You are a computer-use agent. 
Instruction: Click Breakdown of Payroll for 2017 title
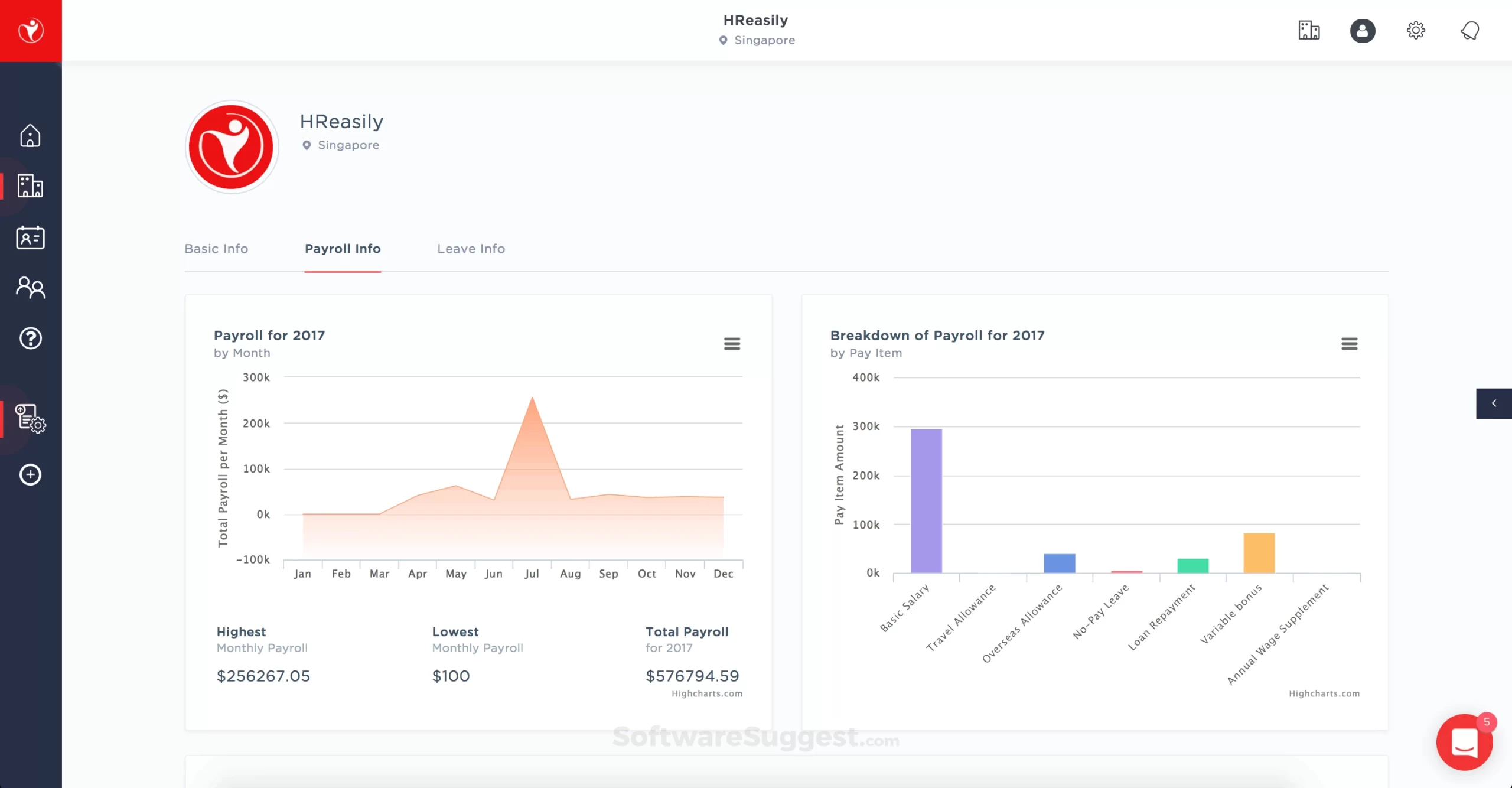937,336
